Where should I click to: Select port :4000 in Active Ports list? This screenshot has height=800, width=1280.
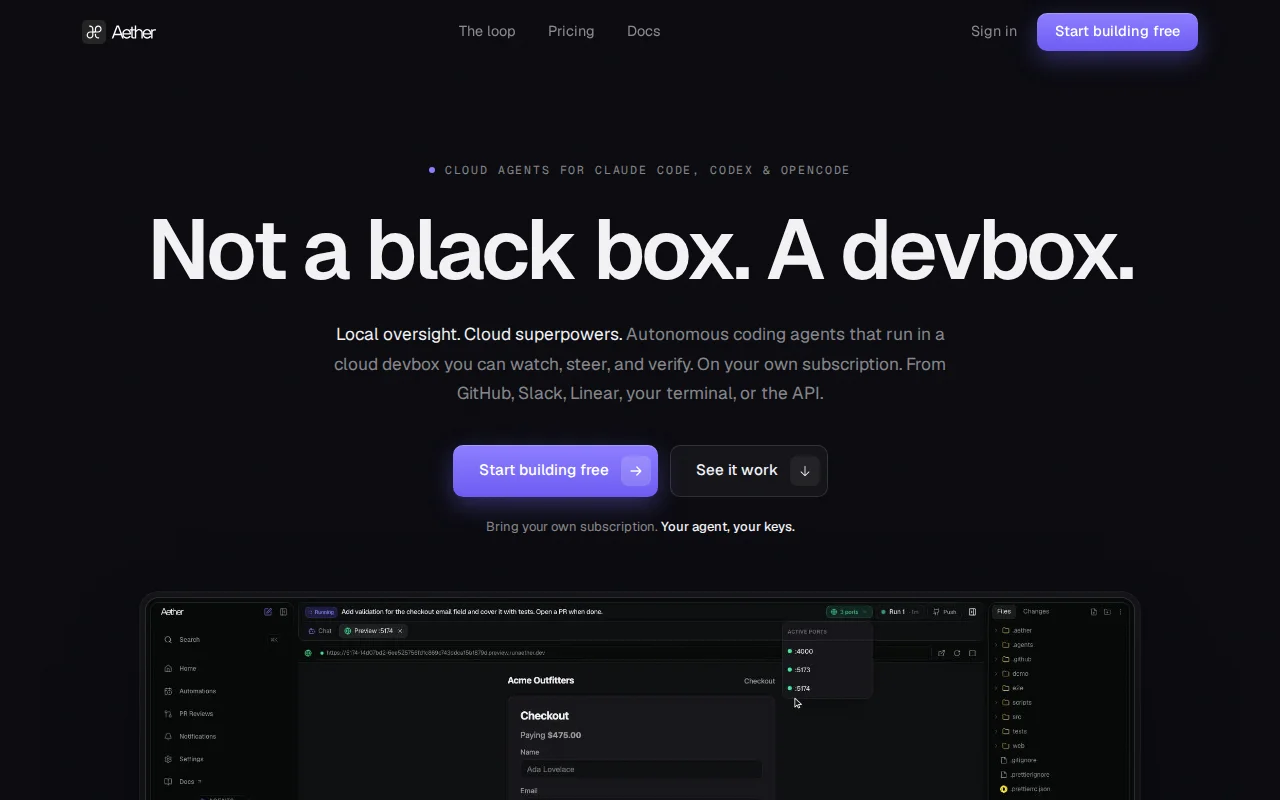[827, 651]
